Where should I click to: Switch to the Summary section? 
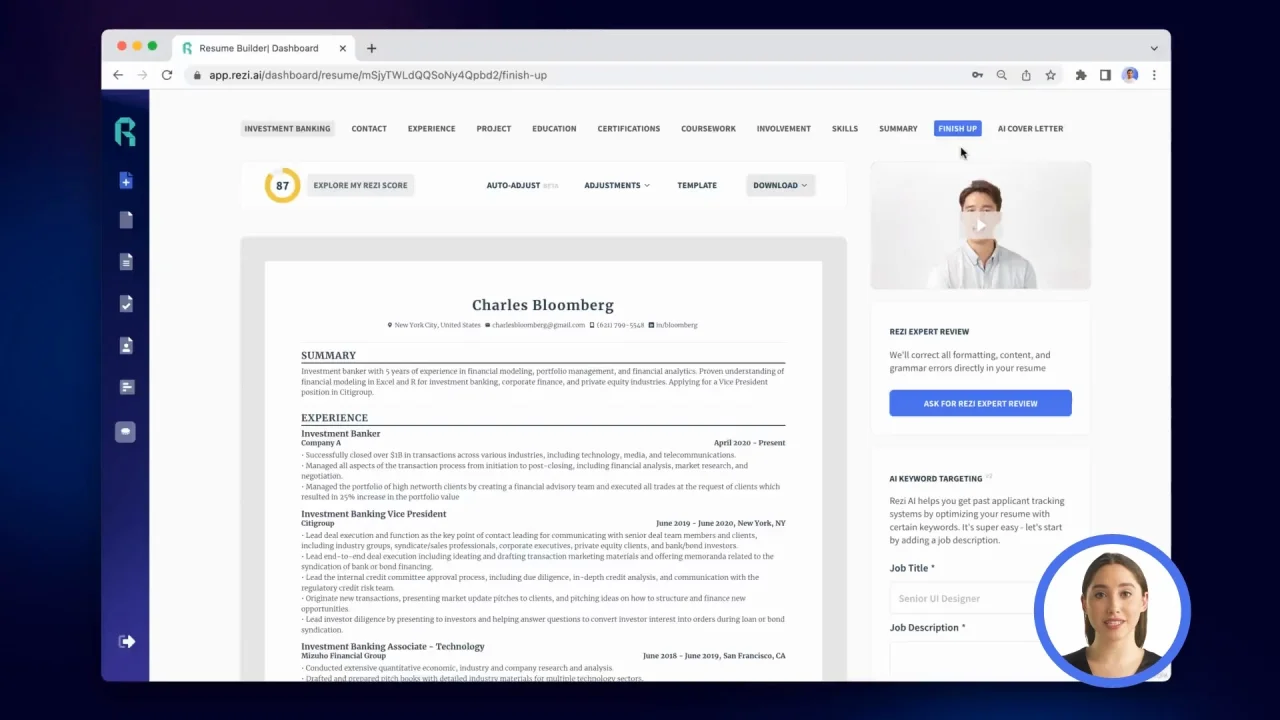tap(898, 128)
